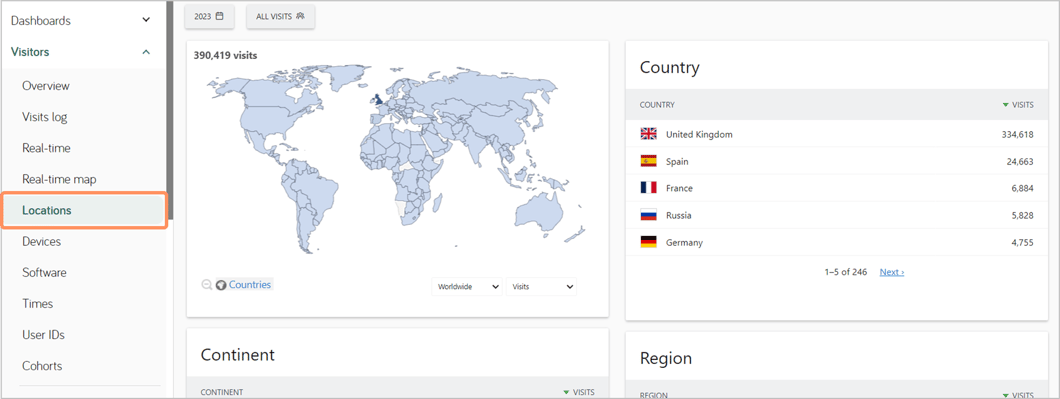Select the France row label
Screen dimensions: 1060x399
click(x=679, y=189)
